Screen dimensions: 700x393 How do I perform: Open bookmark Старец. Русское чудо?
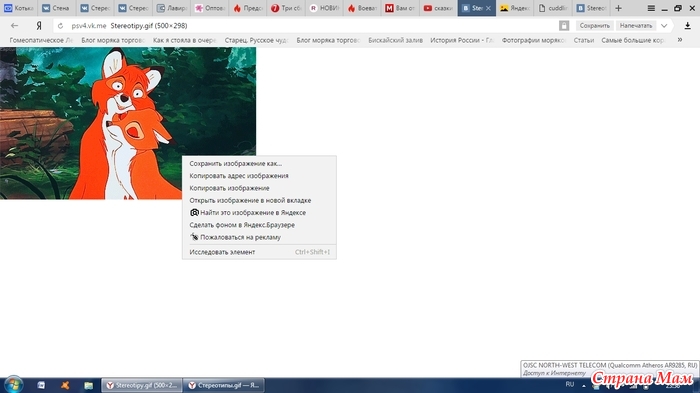256,40
